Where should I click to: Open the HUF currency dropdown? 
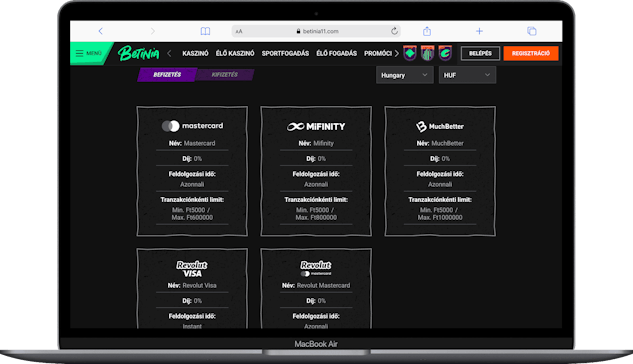click(467, 75)
